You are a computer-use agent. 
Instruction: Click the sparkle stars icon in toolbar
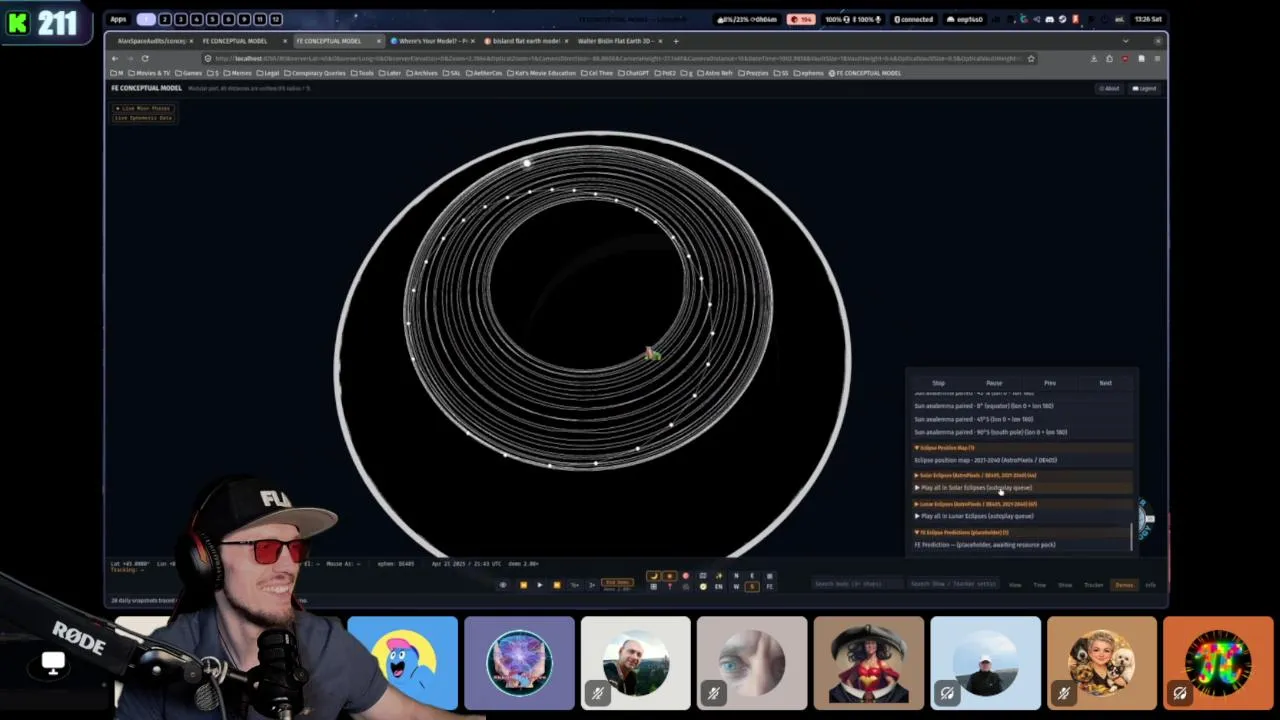719,576
